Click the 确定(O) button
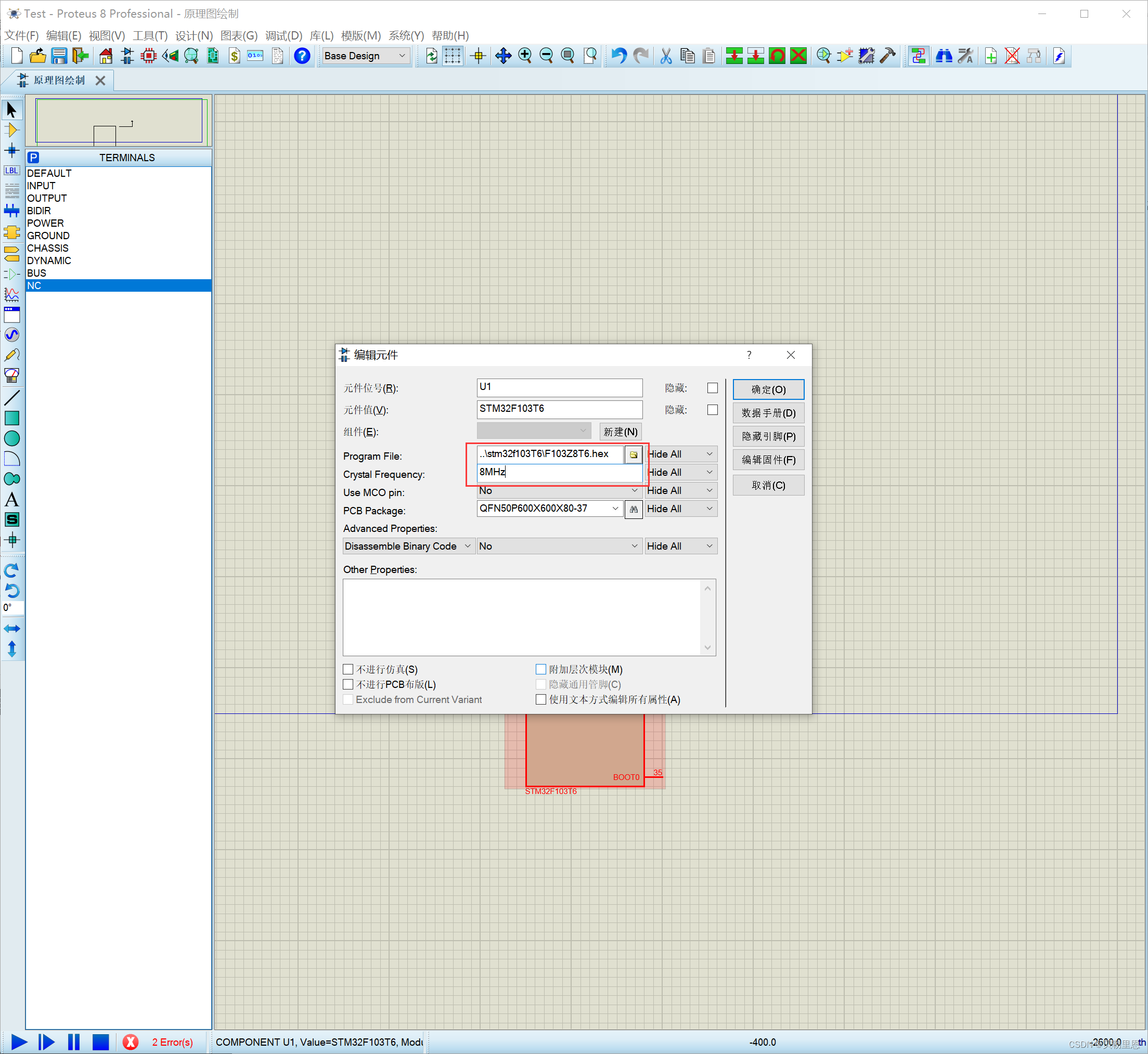 tap(768, 389)
